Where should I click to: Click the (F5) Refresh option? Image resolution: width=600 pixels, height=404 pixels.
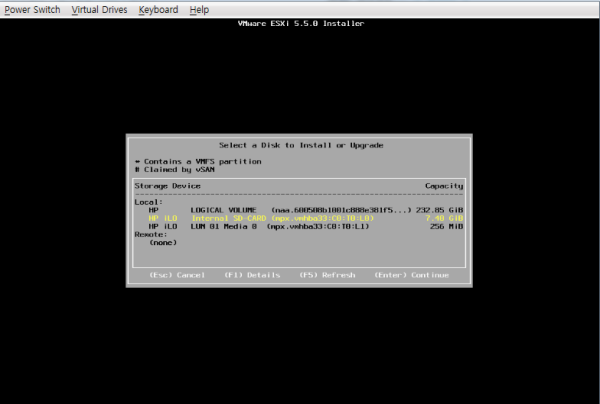coord(327,275)
